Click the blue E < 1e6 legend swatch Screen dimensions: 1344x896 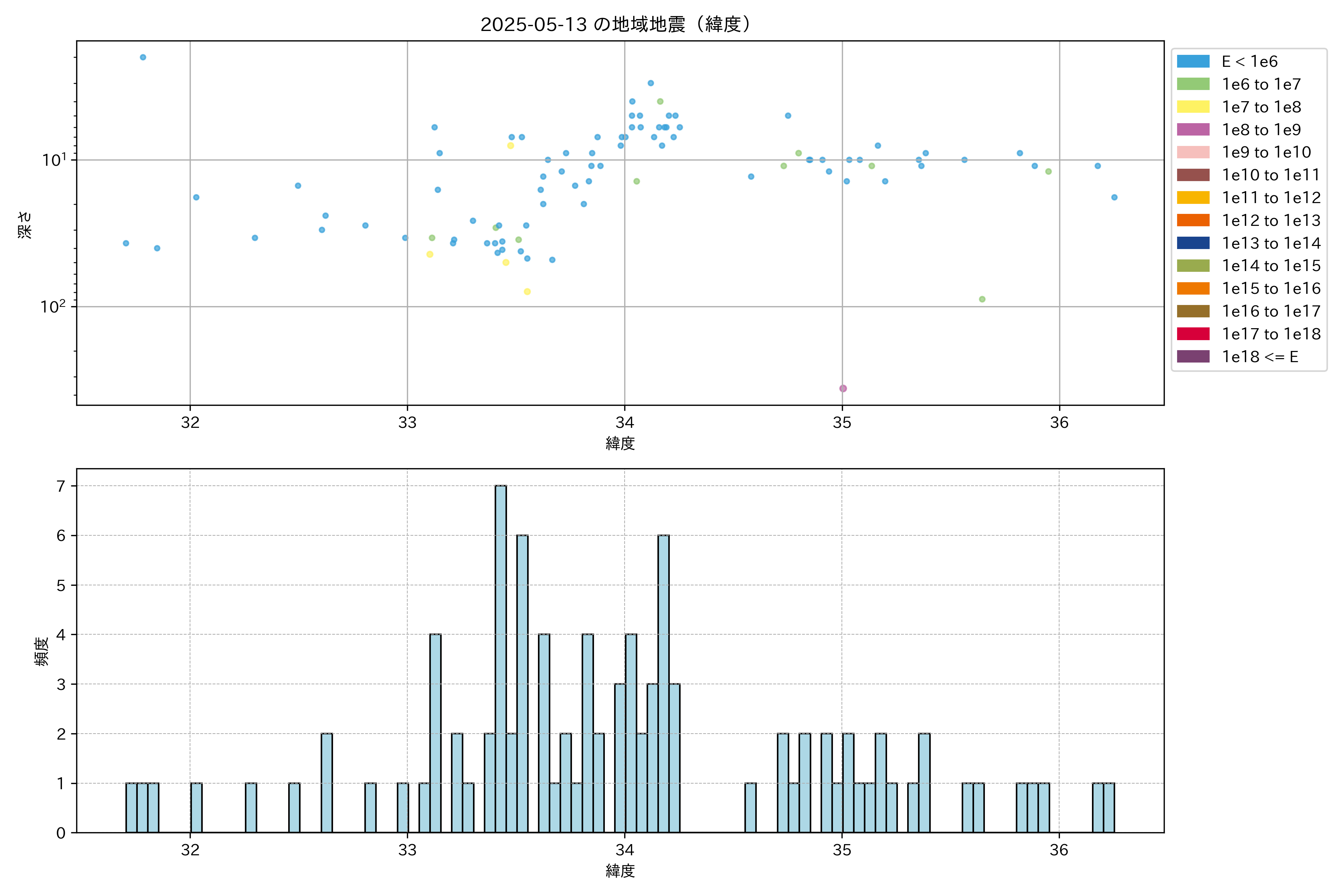point(1192,62)
